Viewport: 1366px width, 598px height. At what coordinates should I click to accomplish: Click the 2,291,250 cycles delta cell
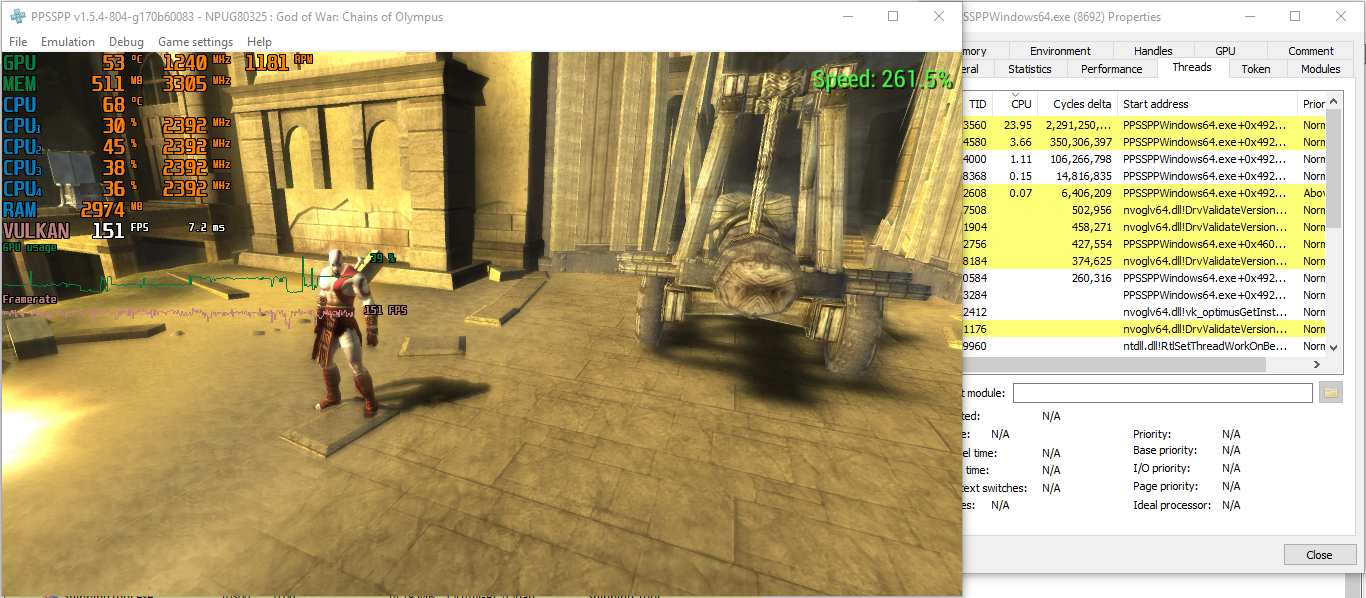point(1078,125)
